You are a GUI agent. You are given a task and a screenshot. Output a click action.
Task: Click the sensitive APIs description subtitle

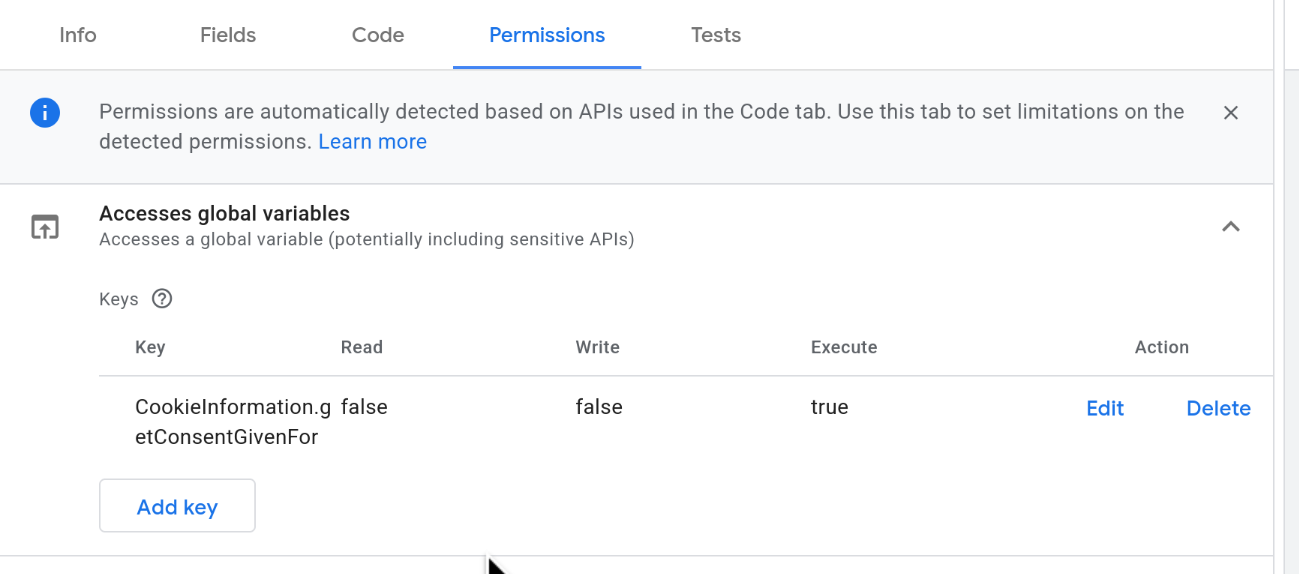tap(366, 240)
